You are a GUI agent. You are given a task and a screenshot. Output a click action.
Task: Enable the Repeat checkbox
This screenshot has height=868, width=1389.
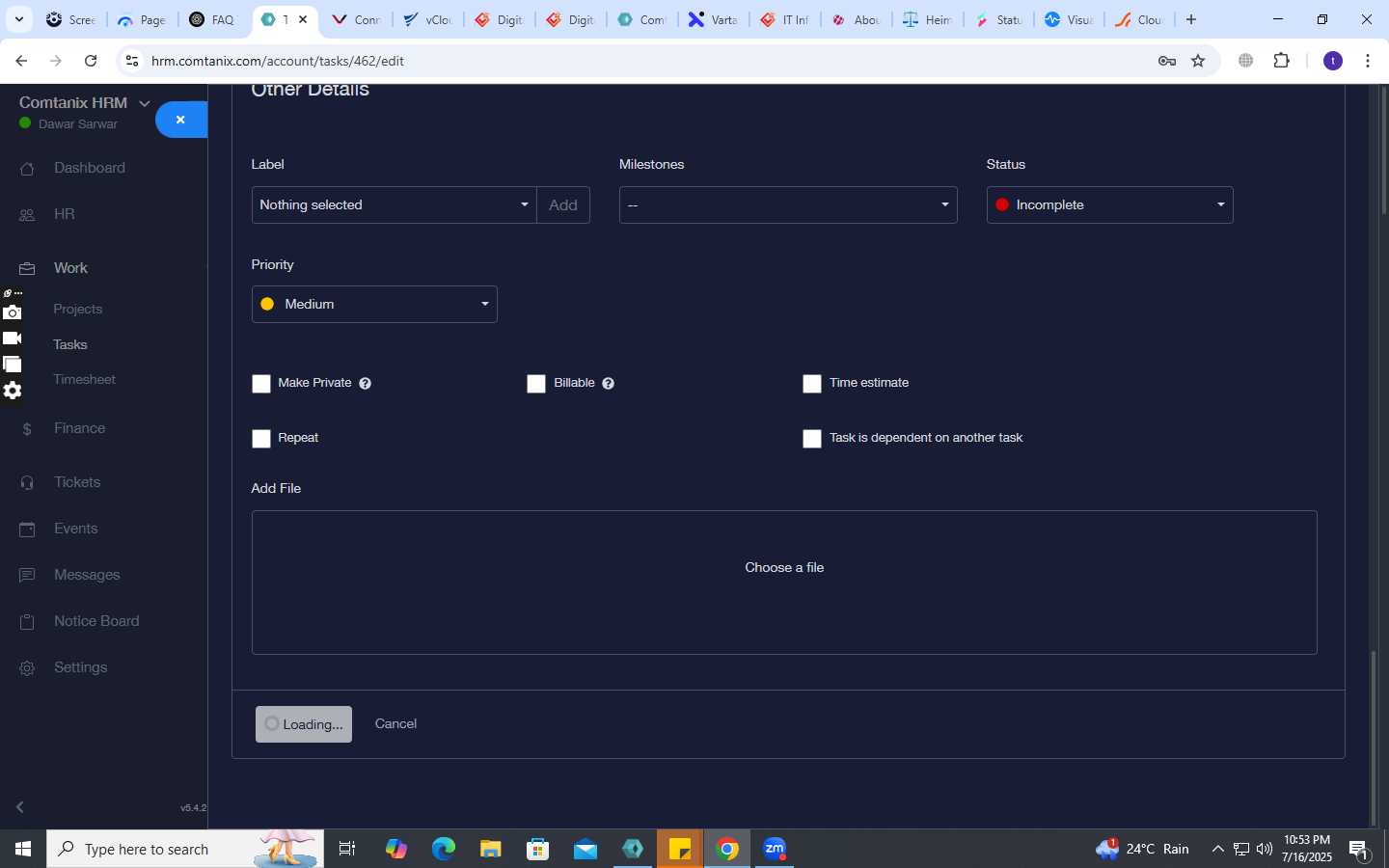point(261,439)
